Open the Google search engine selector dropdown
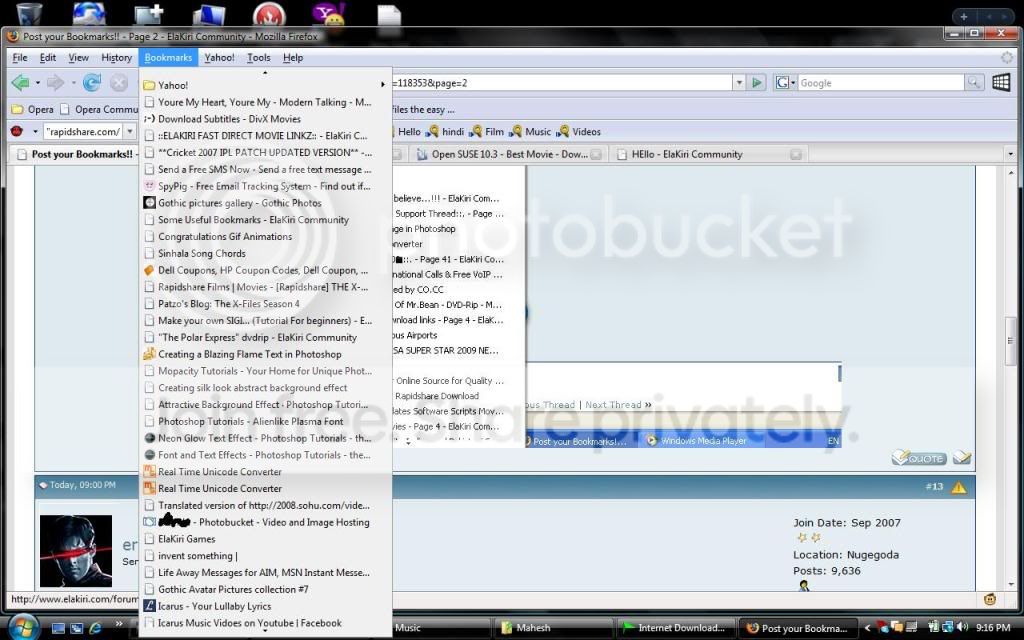1024x640 pixels. coord(785,83)
